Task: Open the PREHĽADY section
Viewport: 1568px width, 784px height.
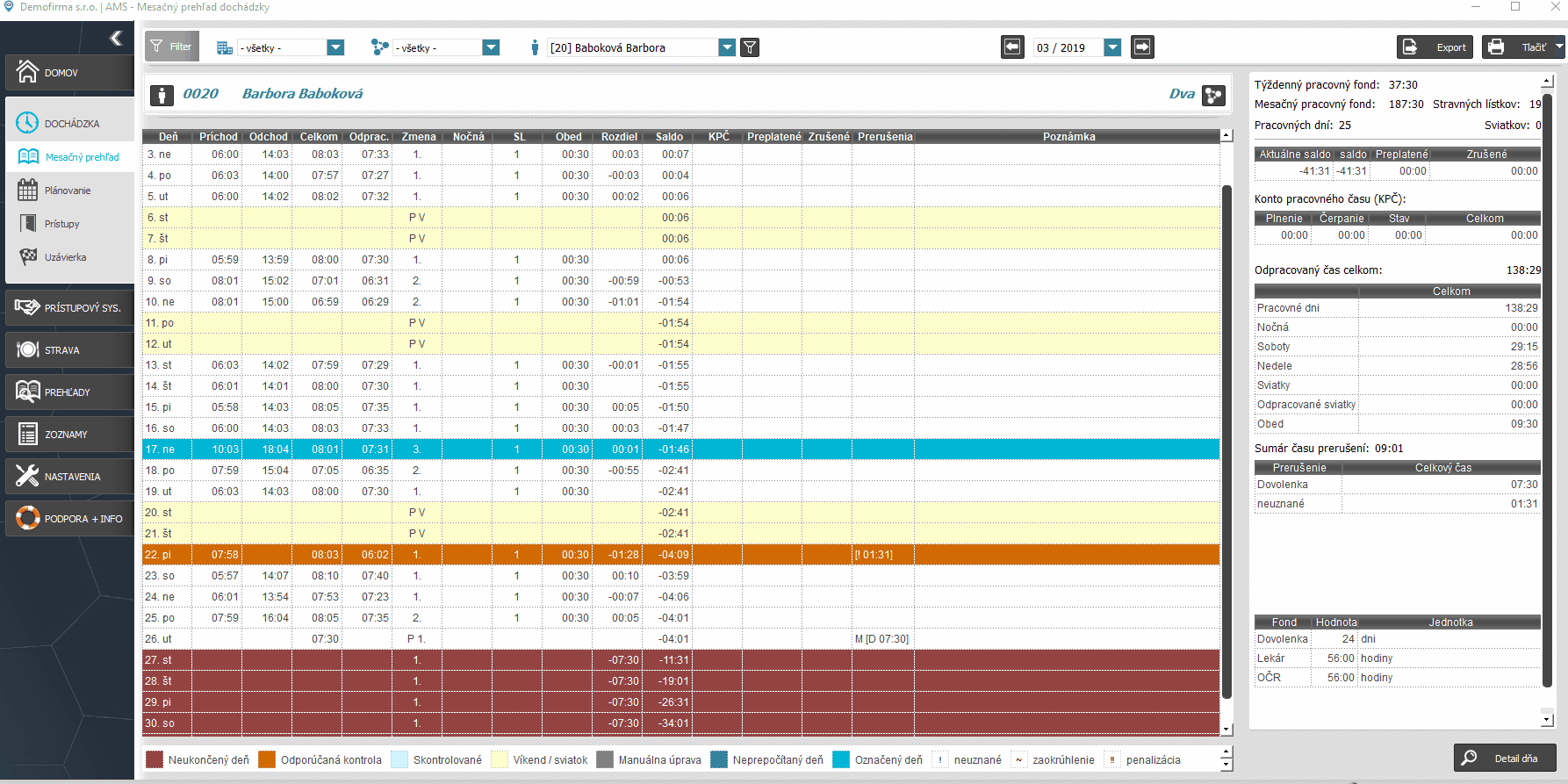Action: [x=69, y=392]
